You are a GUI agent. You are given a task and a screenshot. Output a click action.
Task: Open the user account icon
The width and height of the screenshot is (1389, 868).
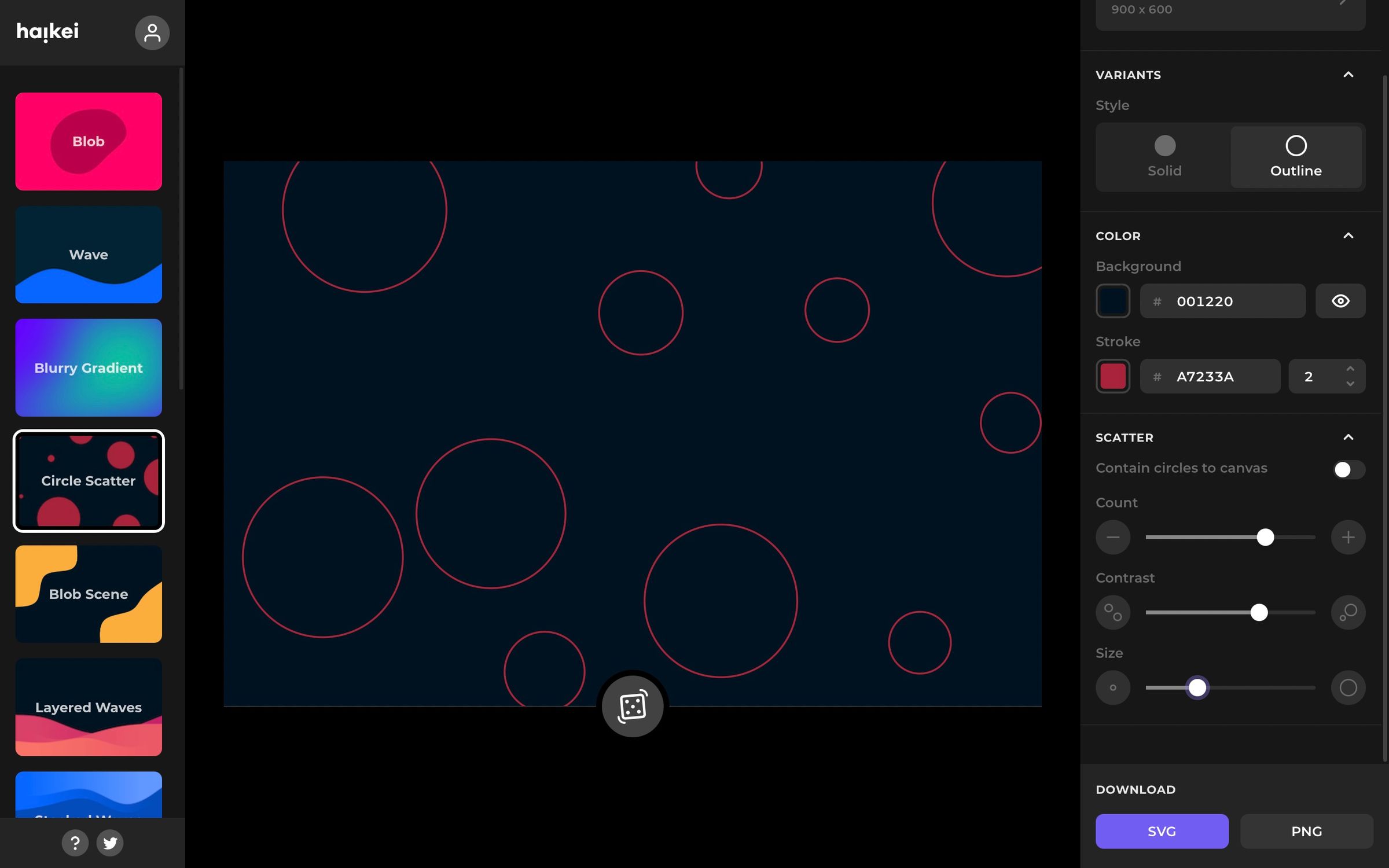click(152, 32)
